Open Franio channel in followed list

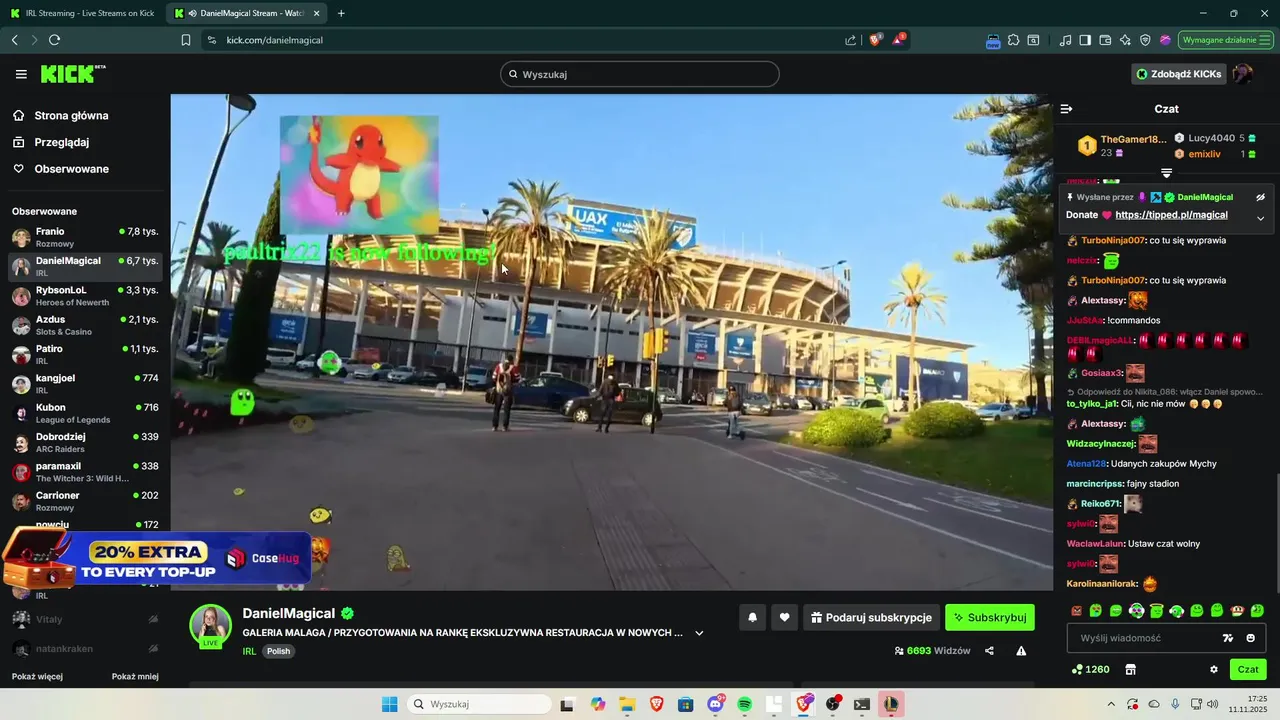[85, 237]
